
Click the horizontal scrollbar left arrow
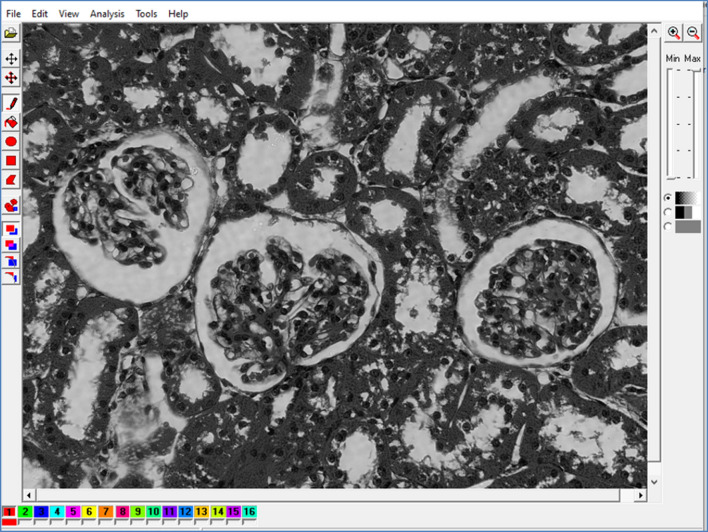point(29,495)
